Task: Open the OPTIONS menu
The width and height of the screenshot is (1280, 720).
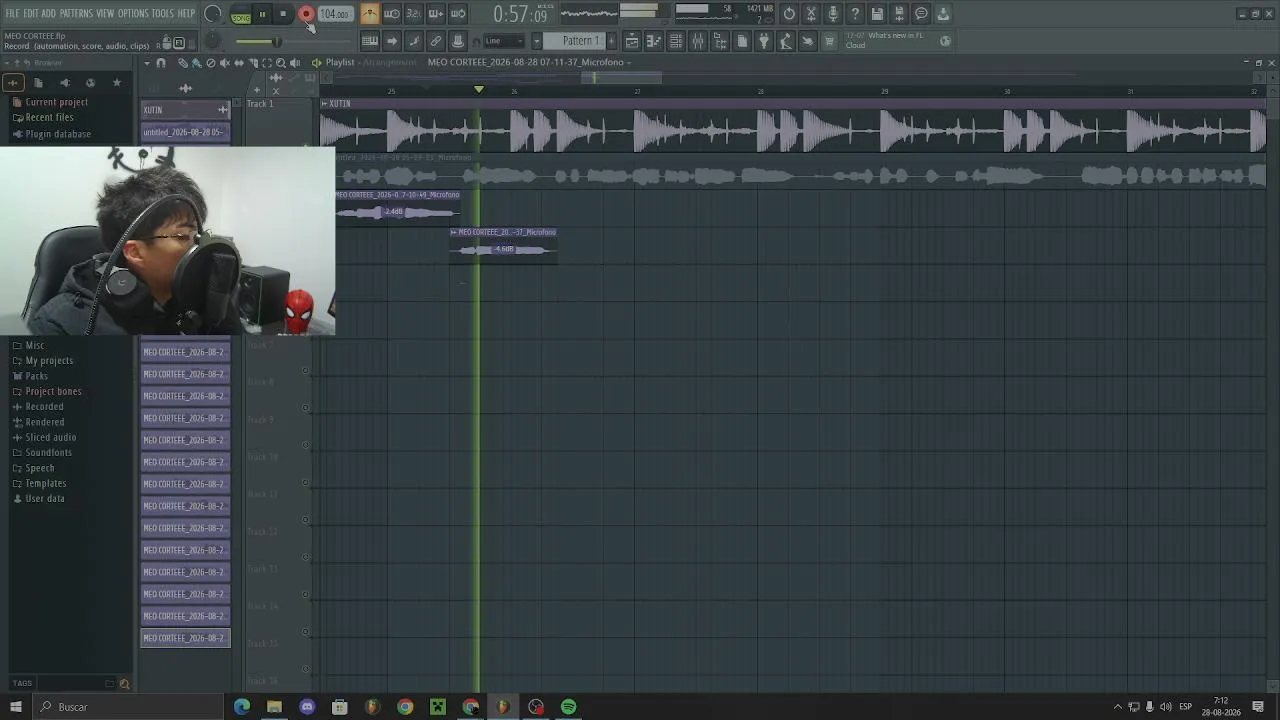Action: pos(133,13)
